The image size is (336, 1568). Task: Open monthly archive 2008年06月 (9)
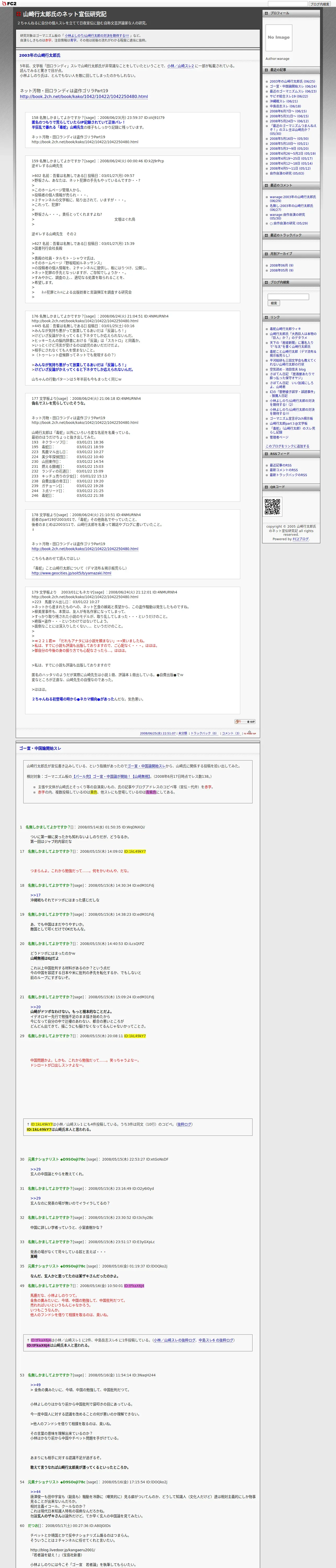pyautogui.click(x=282, y=266)
